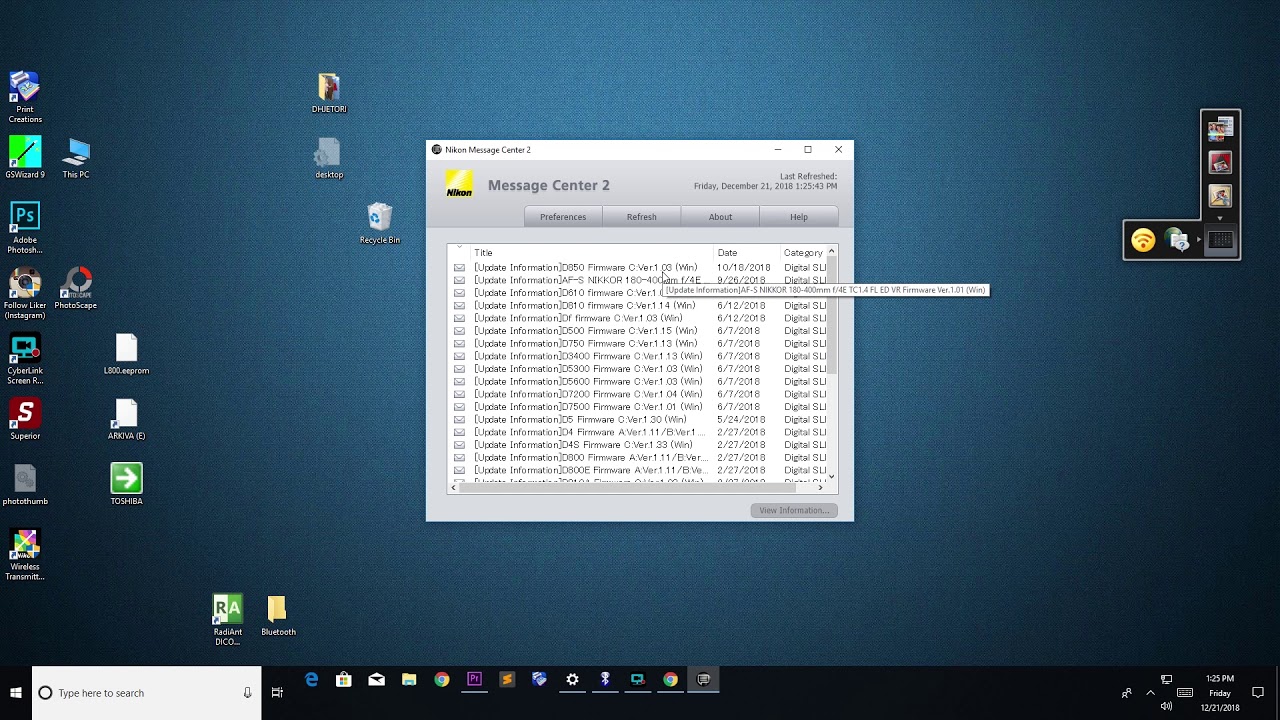Viewport: 1280px width, 720px height.
Task: Click the scroll down arrow of message list
Action: (831, 476)
